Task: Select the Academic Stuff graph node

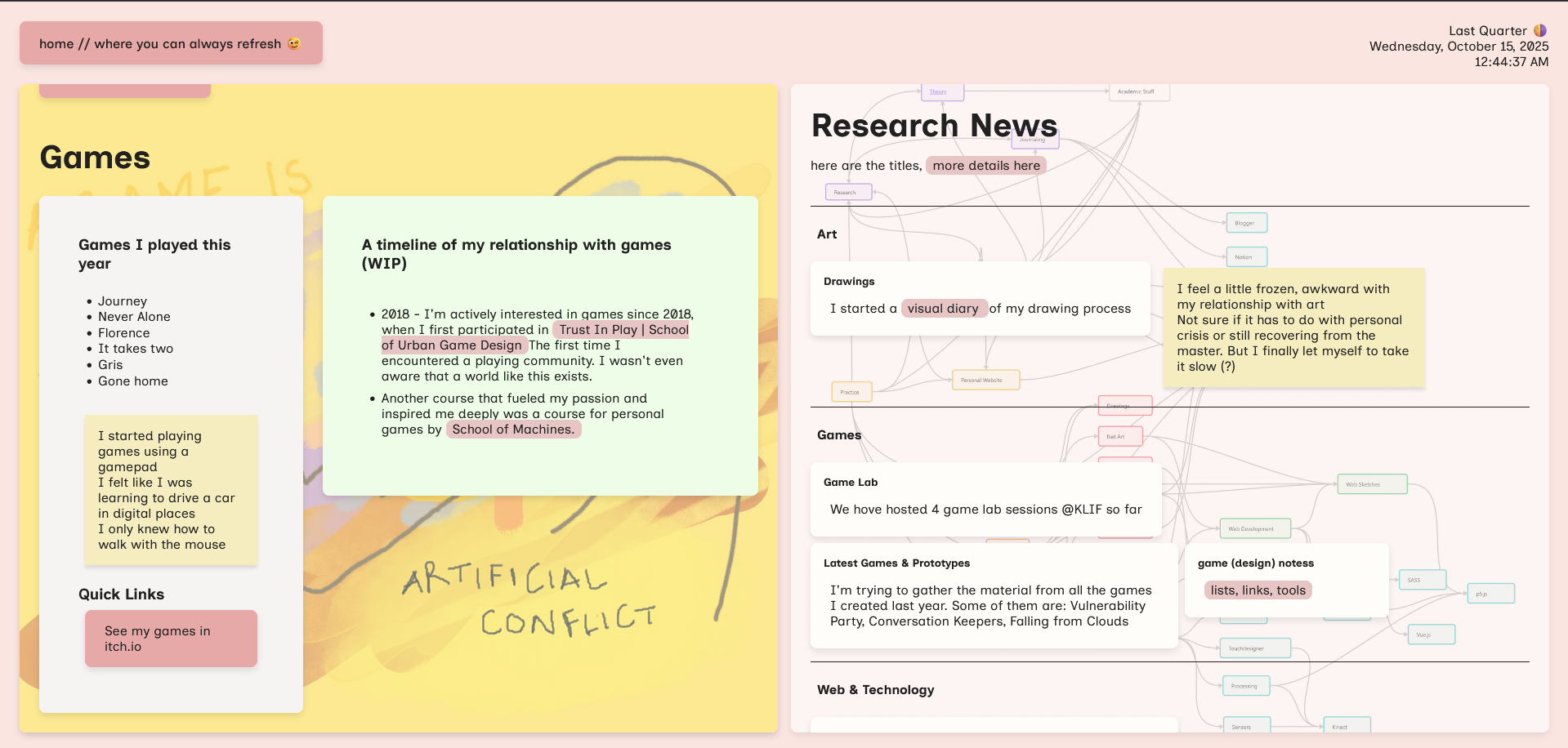Action: (x=1138, y=92)
